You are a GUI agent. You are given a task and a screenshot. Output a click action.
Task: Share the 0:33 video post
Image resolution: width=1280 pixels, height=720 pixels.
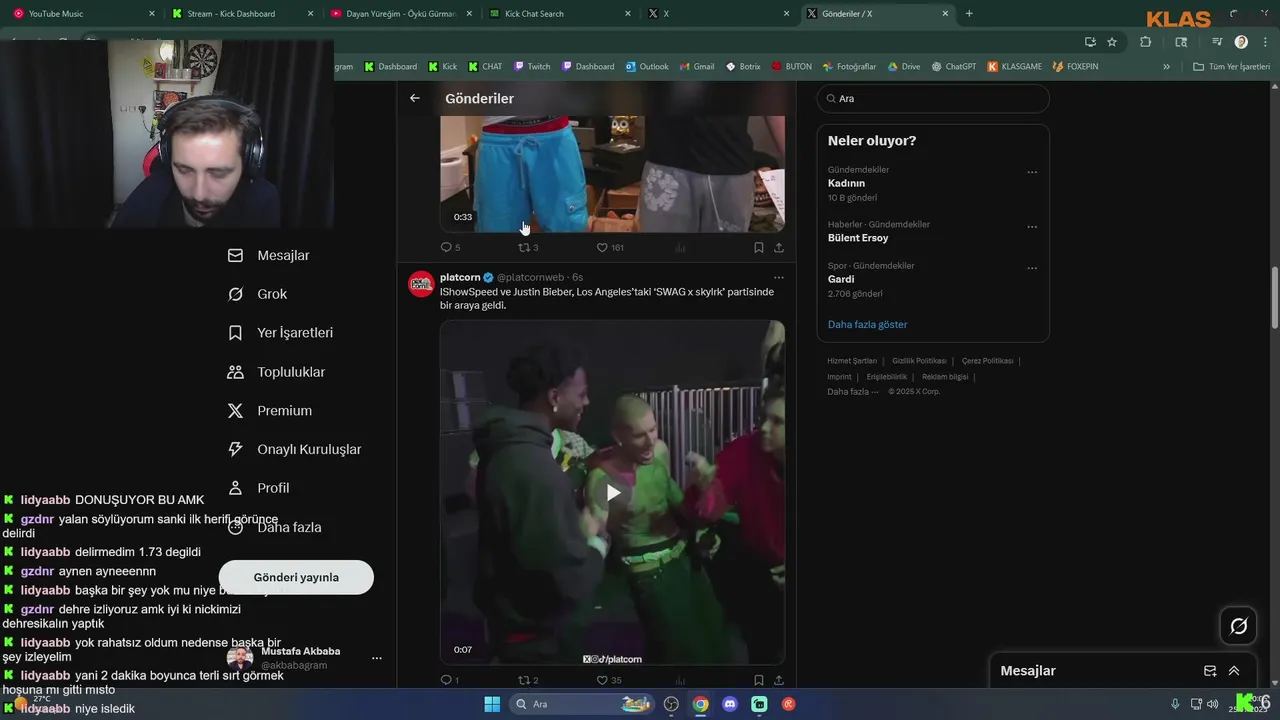point(779,247)
